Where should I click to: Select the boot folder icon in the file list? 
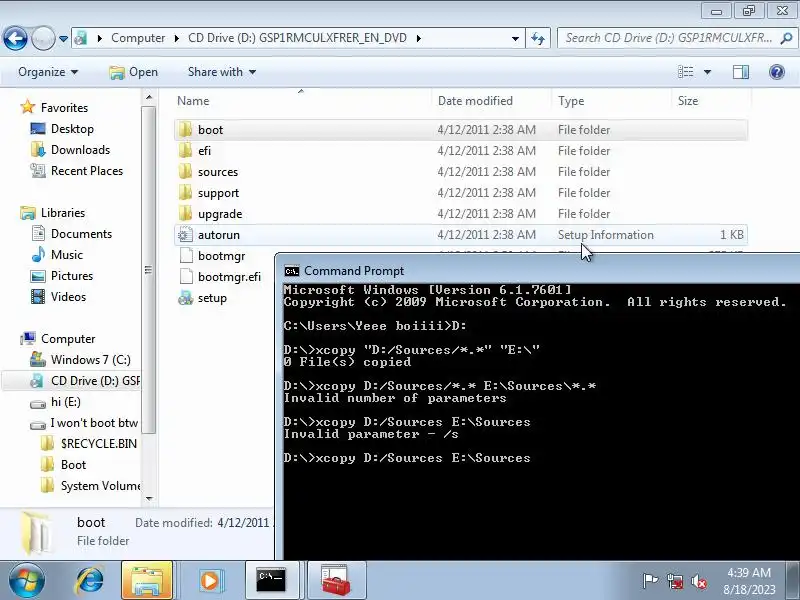point(185,130)
